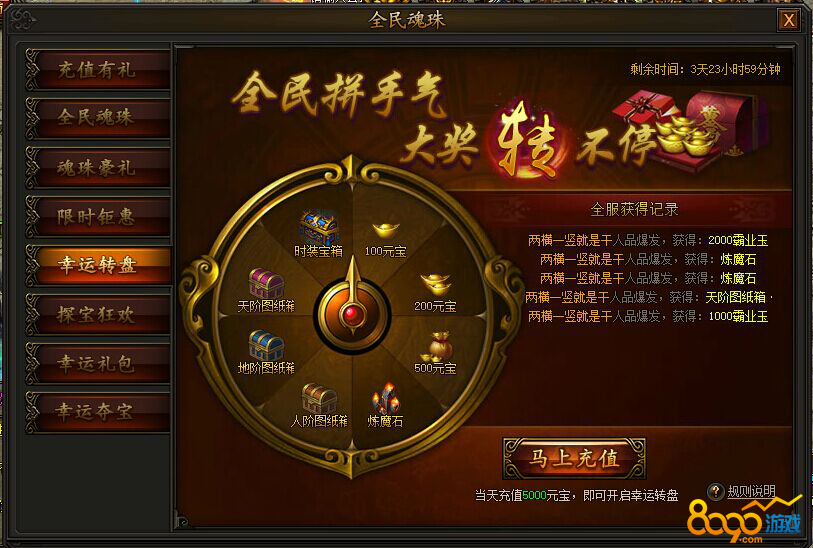Image resolution: width=813 pixels, height=548 pixels.
Task: Select the 人阶图纸箱 chest icon
Action: tap(319, 399)
